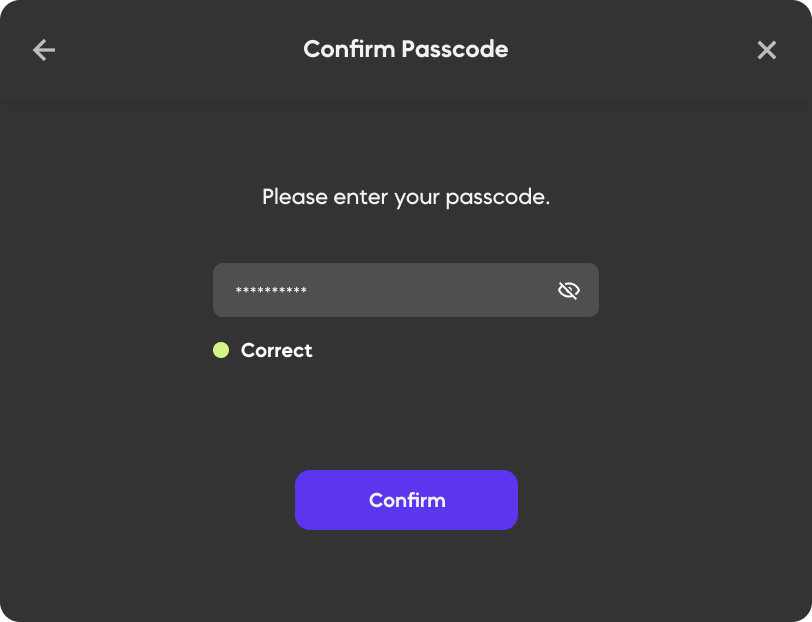Click the green status dot beside Correct
812x622 pixels.
tap(221, 350)
